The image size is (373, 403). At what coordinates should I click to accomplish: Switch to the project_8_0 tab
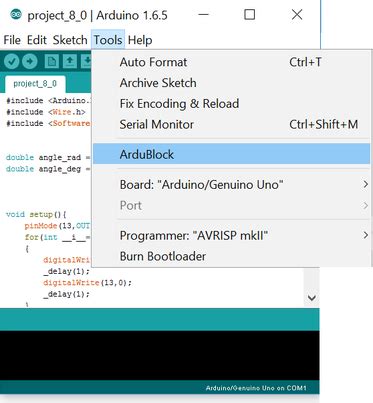click(x=35, y=84)
